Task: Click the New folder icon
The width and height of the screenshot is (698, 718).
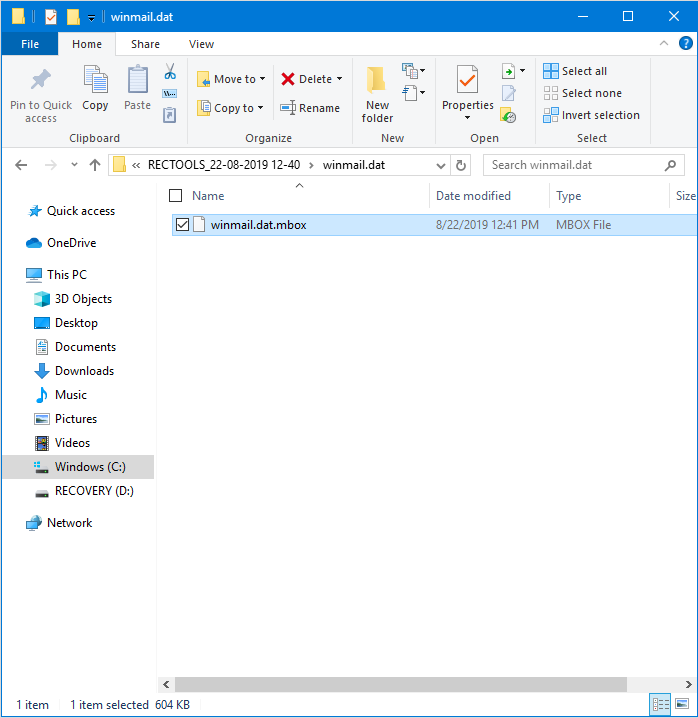Action: tap(376, 79)
